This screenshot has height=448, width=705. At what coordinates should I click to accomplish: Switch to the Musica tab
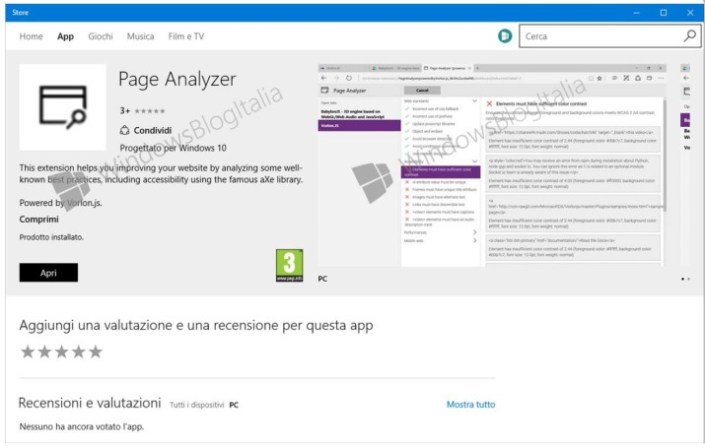pyautogui.click(x=140, y=36)
